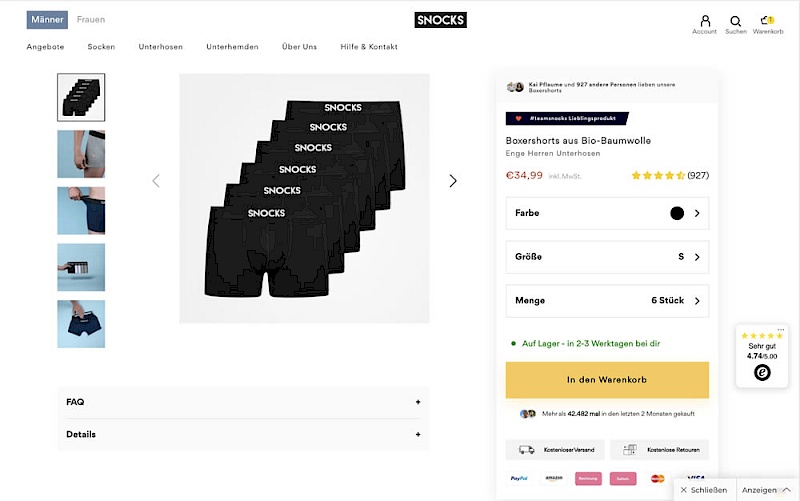The height and width of the screenshot is (501, 800).
Task: Click Schließen on cookie banner
Action: click(x=704, y=490)
